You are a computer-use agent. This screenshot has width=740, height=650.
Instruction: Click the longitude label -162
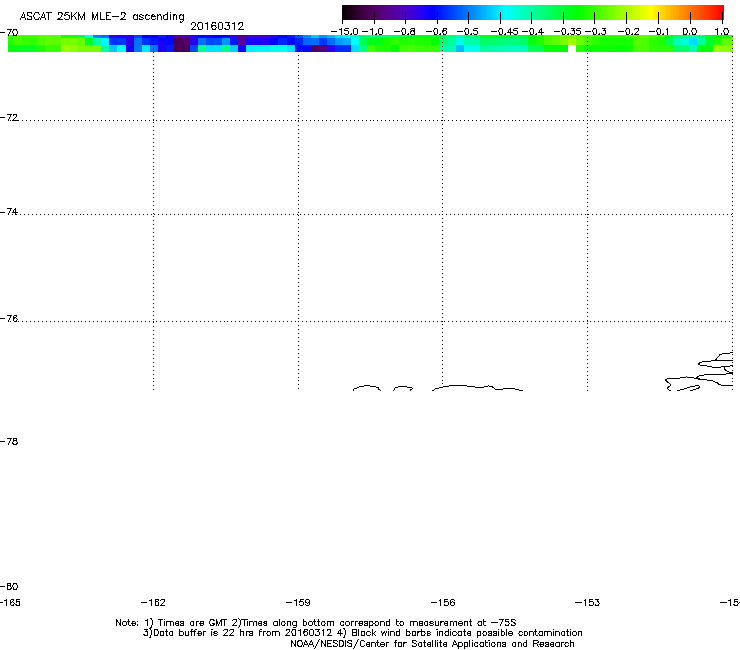(153, 603)
